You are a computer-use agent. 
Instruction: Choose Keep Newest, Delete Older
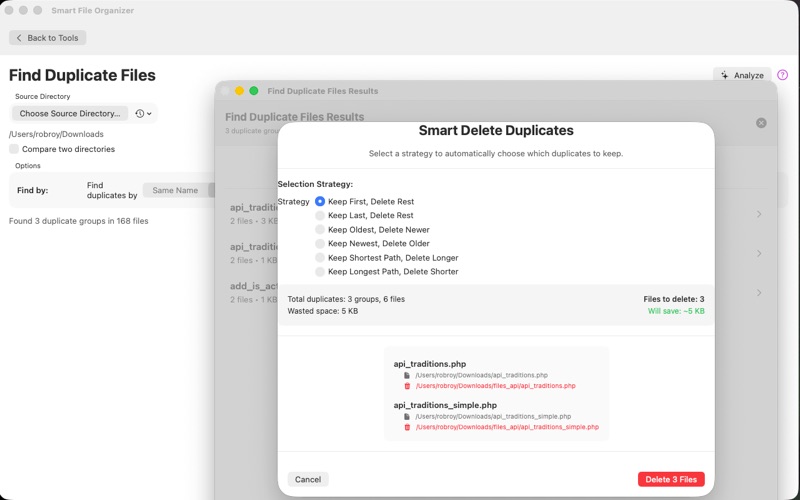[320, 243]
